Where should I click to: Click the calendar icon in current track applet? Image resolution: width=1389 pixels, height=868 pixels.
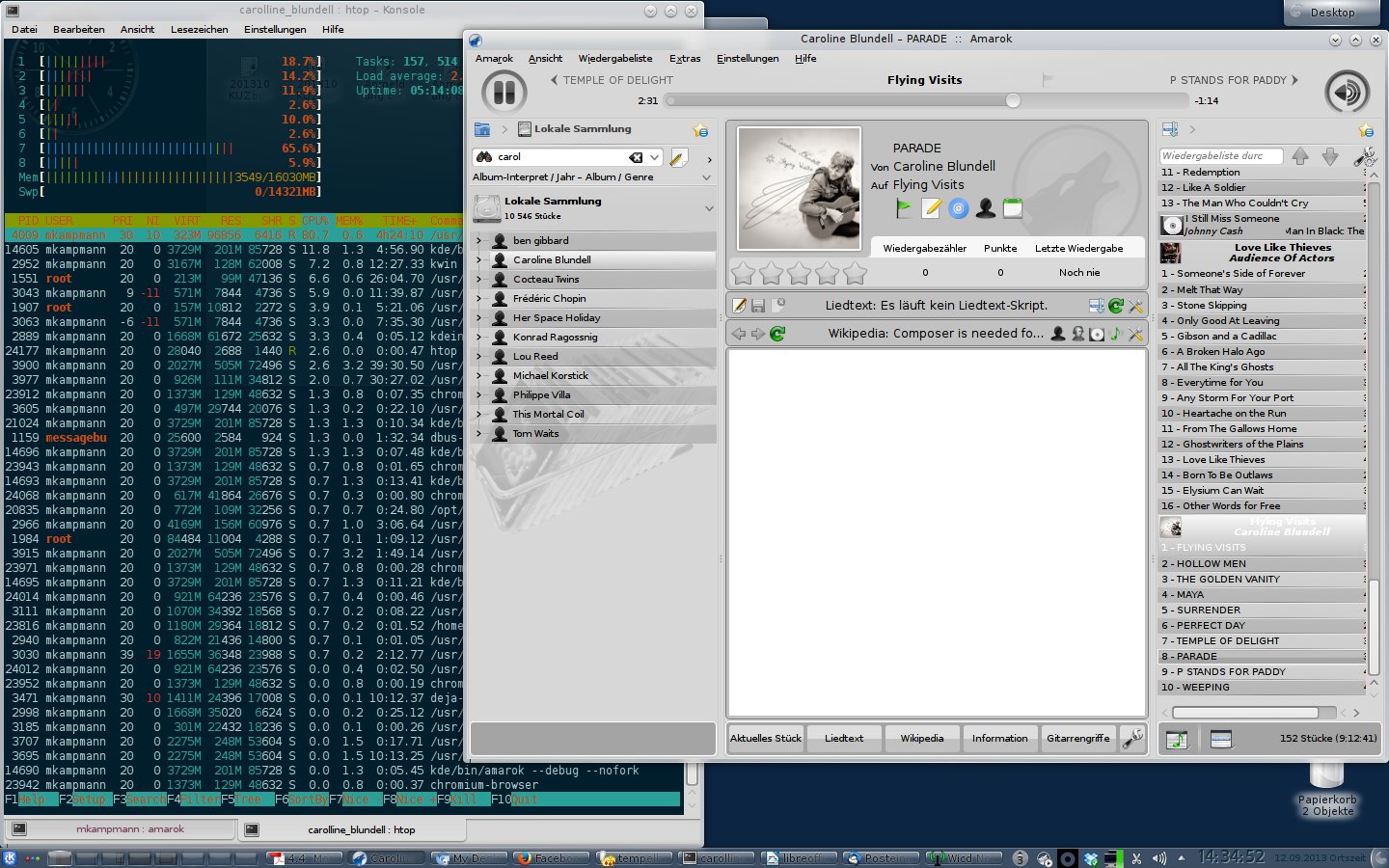[x=1012, y=207]
